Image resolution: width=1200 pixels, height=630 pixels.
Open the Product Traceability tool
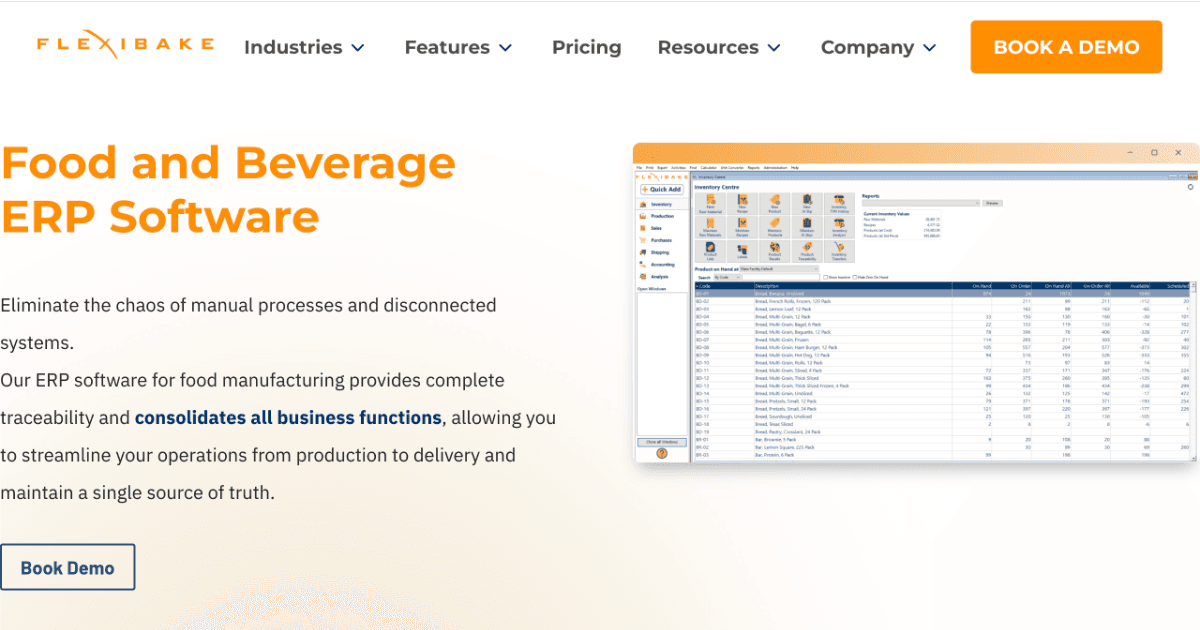coord(808,250)
